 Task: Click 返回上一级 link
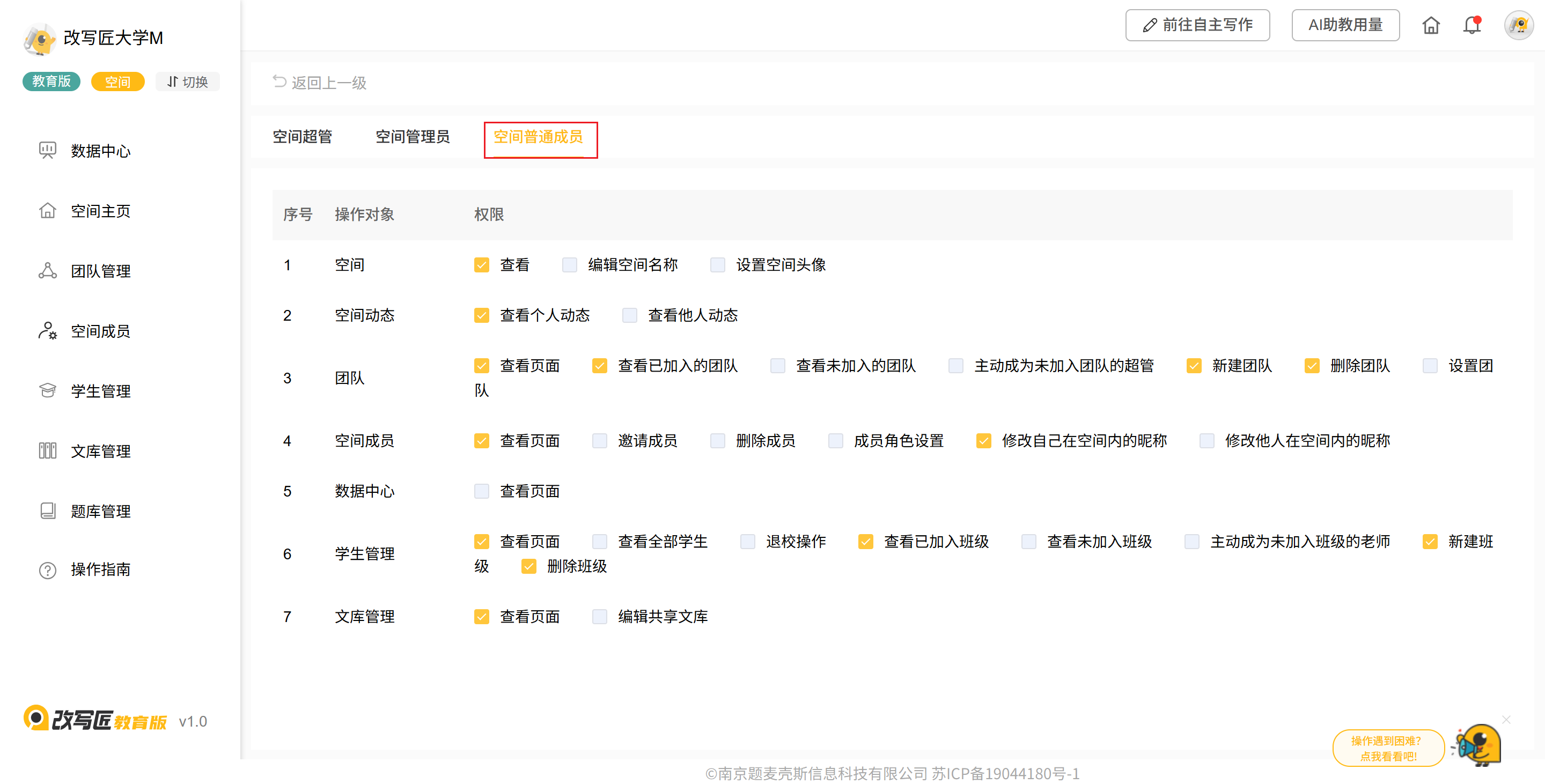click(320, 83)
